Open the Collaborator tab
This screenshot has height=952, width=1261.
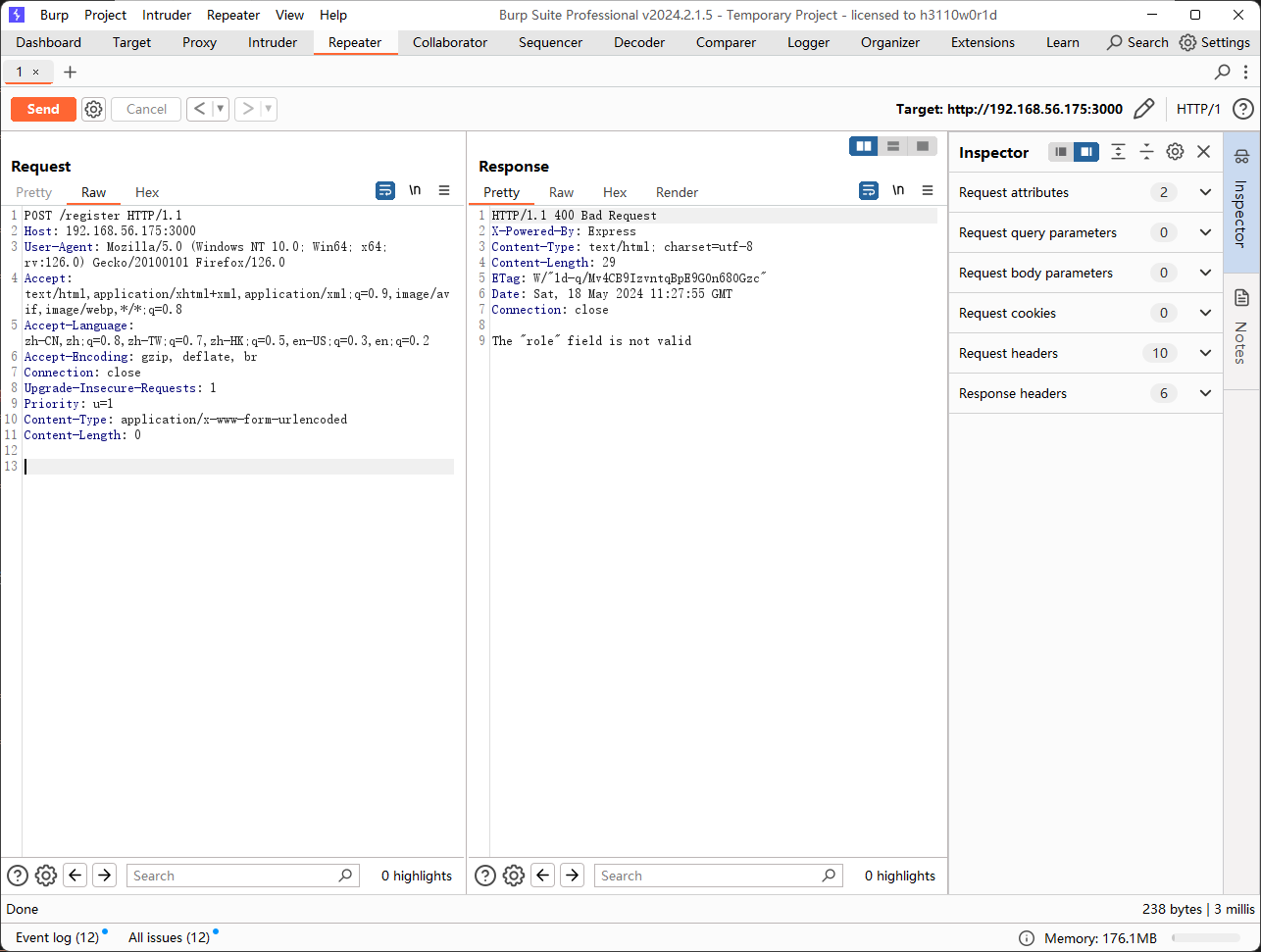450,42
